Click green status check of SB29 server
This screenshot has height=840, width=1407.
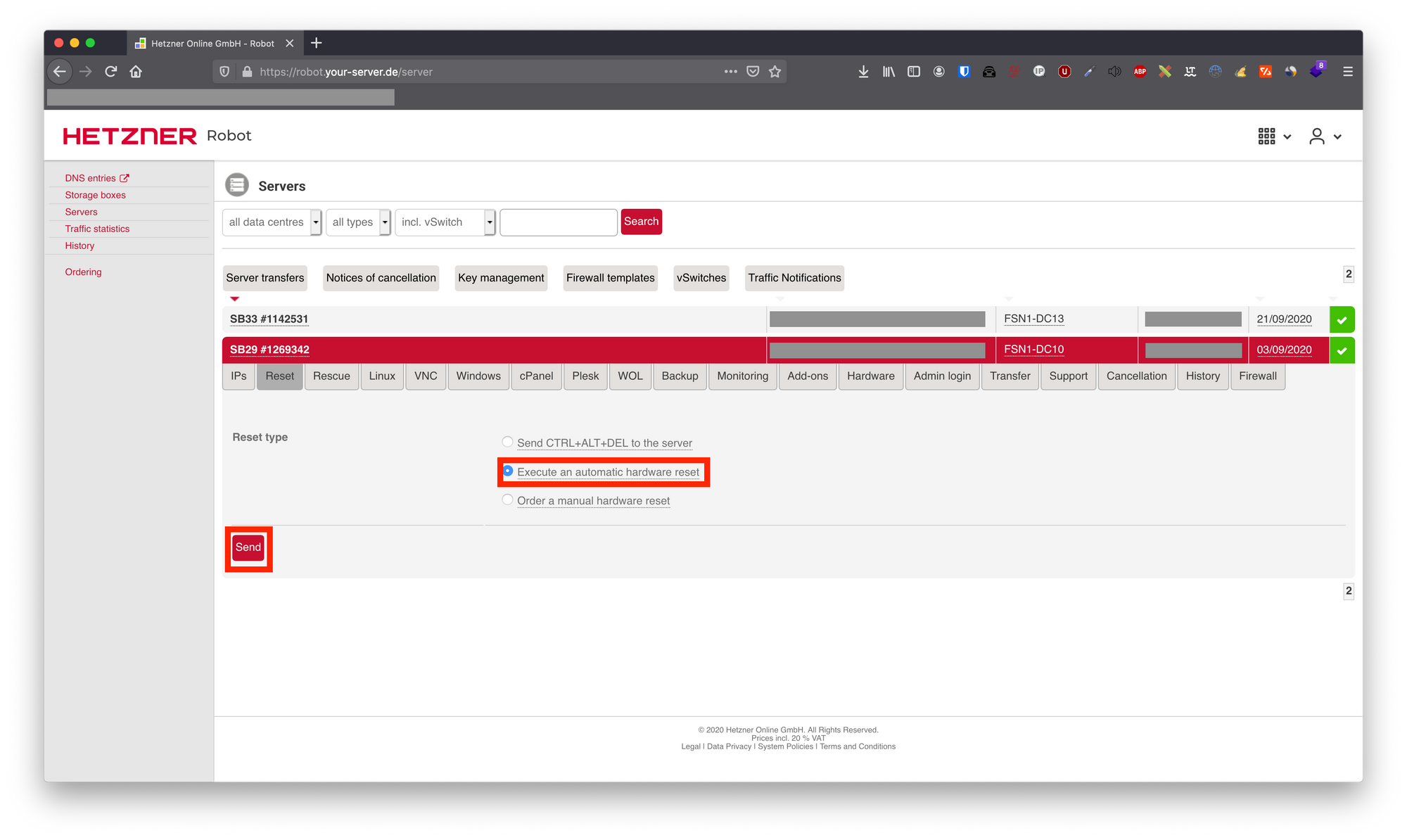pos(1342,350)
